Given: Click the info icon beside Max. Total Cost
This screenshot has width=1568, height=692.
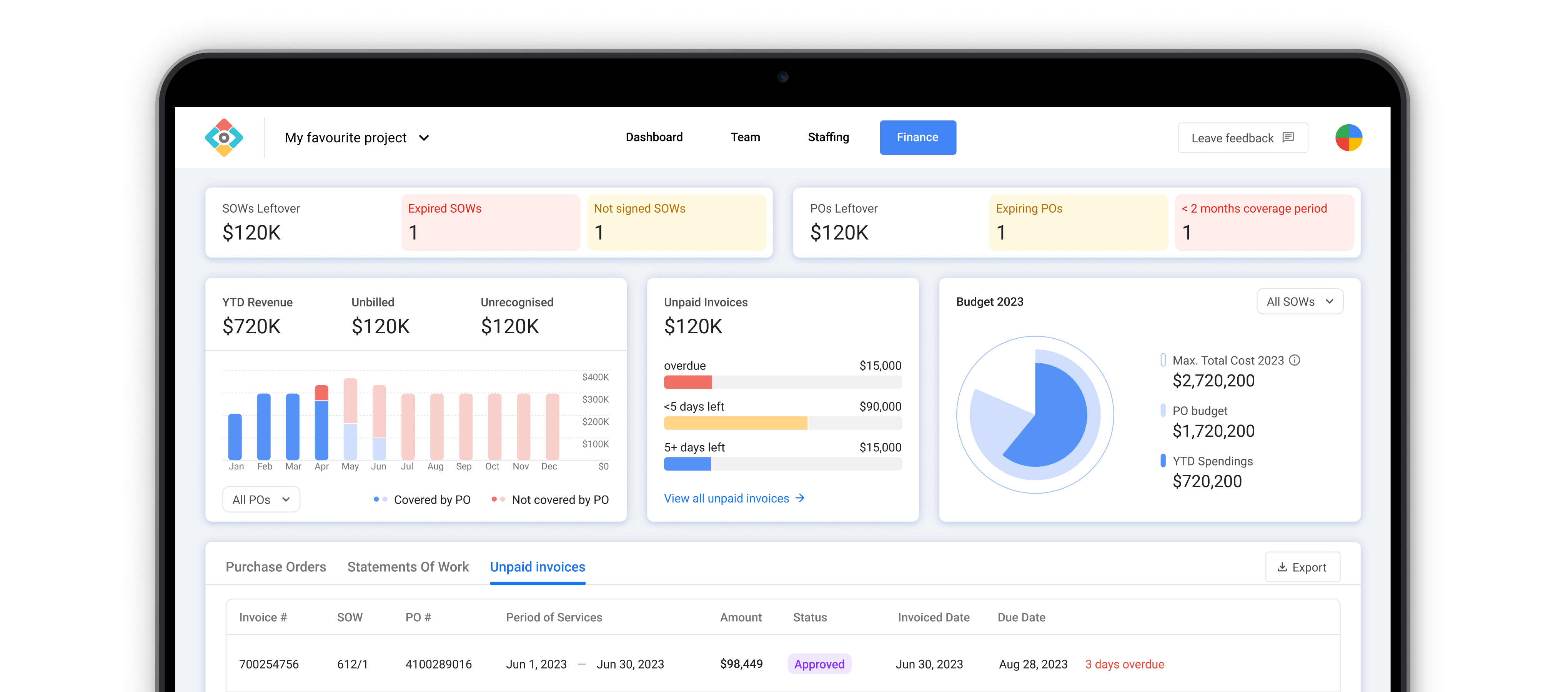Looking at the screenshot, I should [1295, 360].
